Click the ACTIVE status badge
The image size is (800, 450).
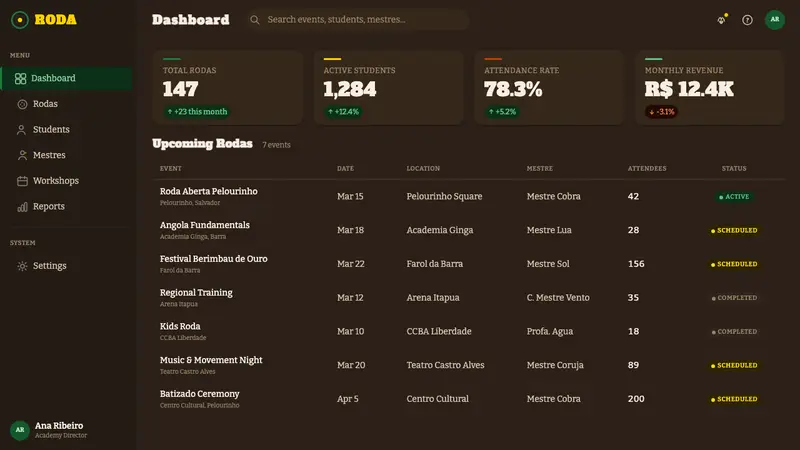click(x=734, y=196)
